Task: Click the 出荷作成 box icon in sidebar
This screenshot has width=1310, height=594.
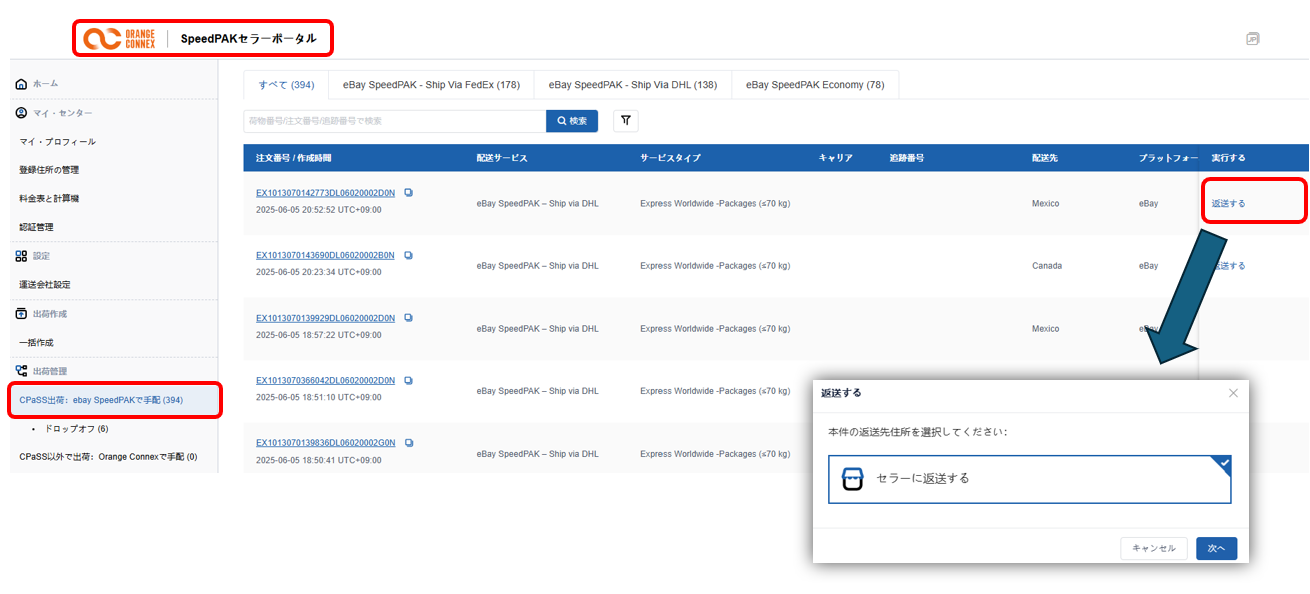Action: [22, 314]
